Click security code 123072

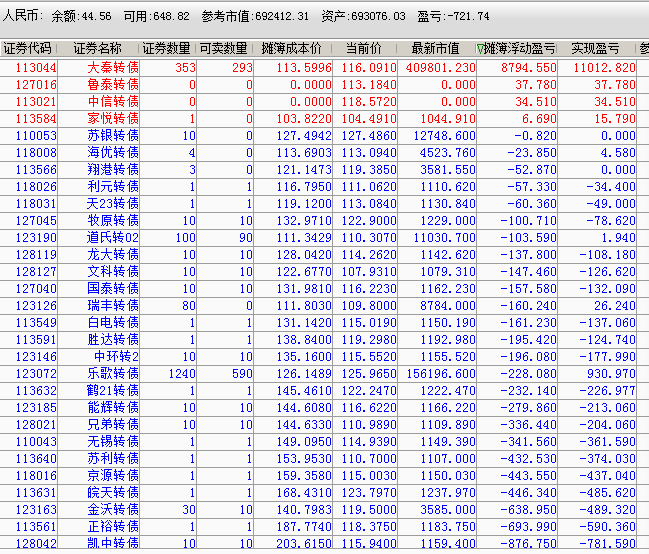click(36, 373)
